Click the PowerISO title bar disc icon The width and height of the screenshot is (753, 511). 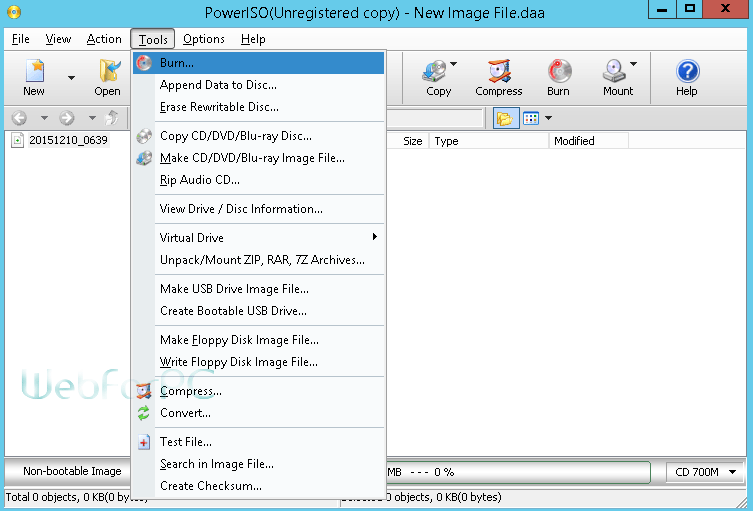point(14,12)
